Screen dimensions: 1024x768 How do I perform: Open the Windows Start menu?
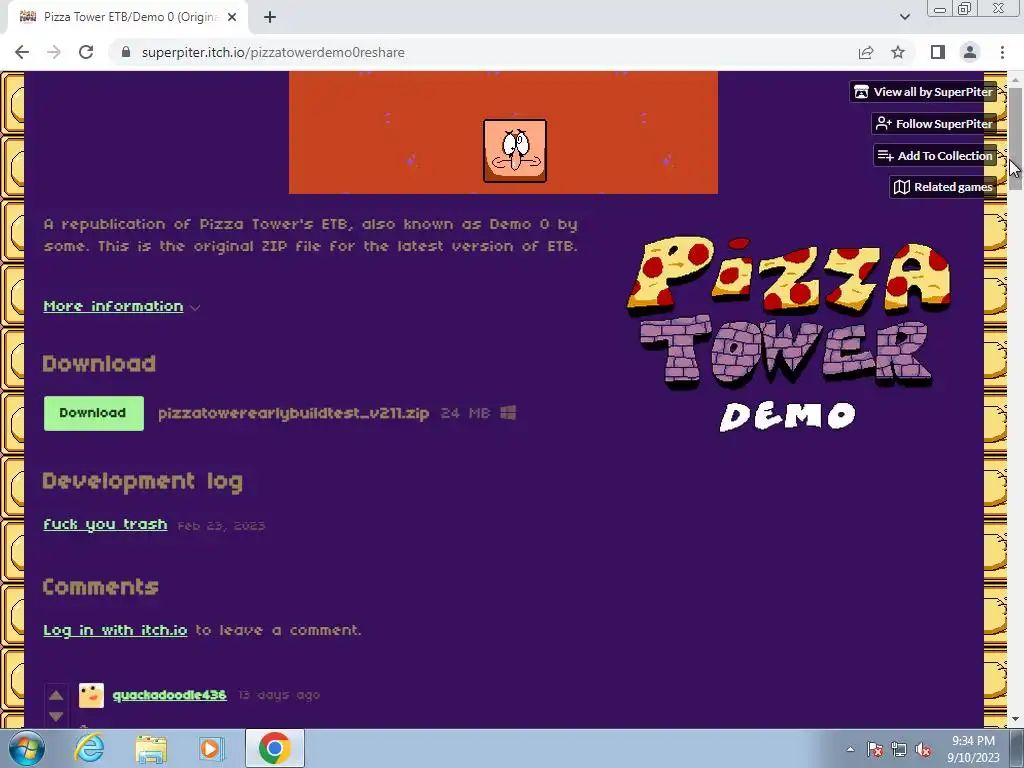[26, 748]
